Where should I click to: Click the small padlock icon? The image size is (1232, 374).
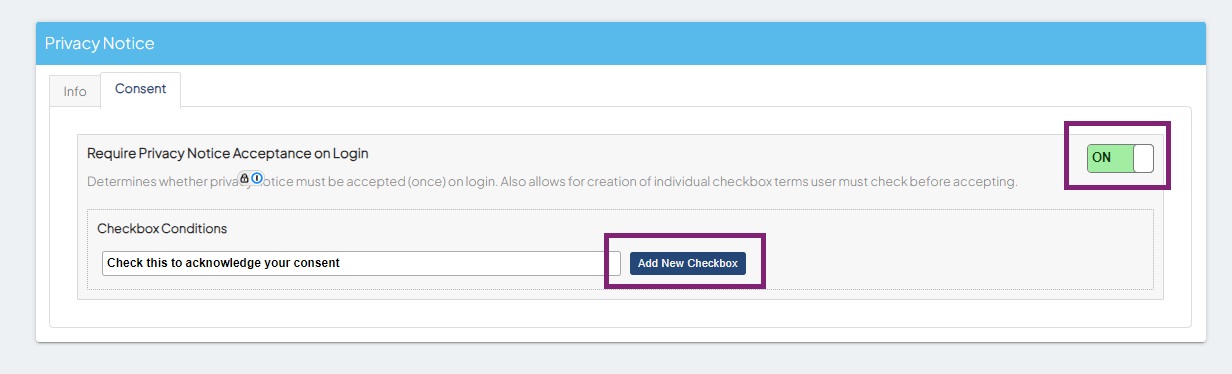pos(245,178)
